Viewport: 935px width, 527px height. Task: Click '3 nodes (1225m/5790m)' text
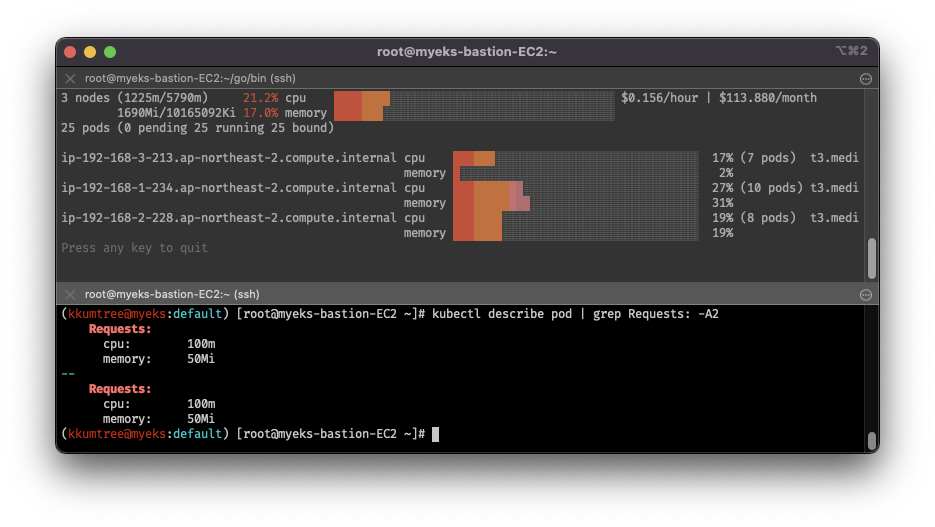click(x=135, y=98)
